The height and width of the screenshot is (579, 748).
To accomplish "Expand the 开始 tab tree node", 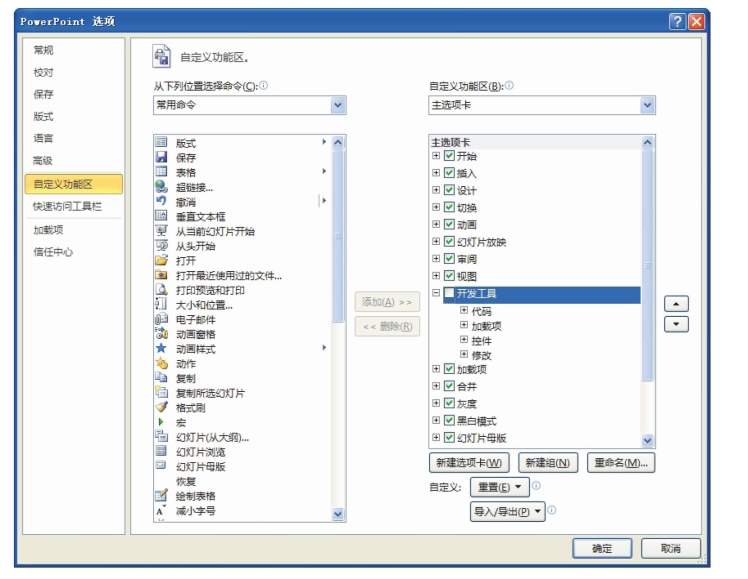I will (436, 155).
